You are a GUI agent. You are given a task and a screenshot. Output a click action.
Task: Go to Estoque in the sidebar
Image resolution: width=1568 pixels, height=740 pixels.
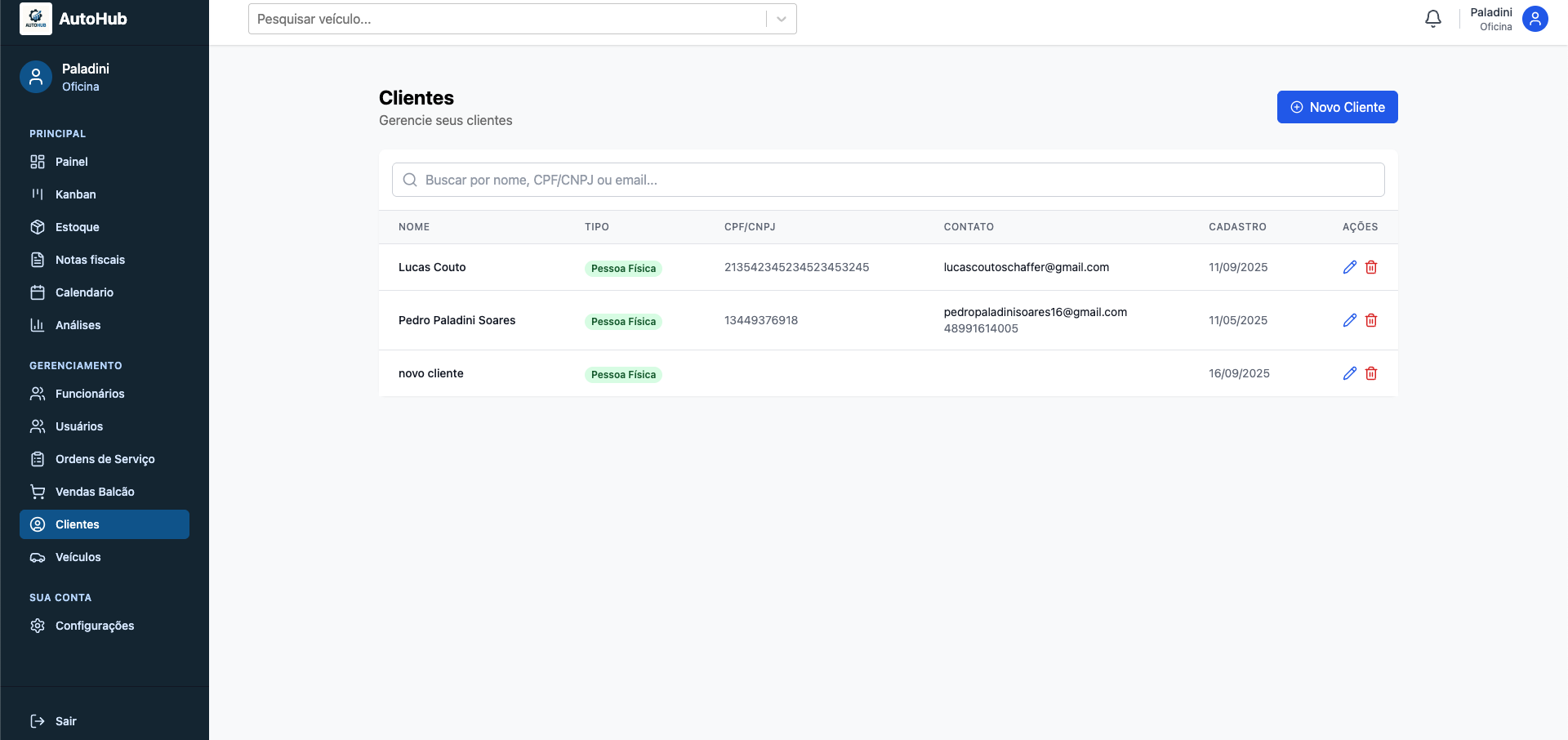78,227
